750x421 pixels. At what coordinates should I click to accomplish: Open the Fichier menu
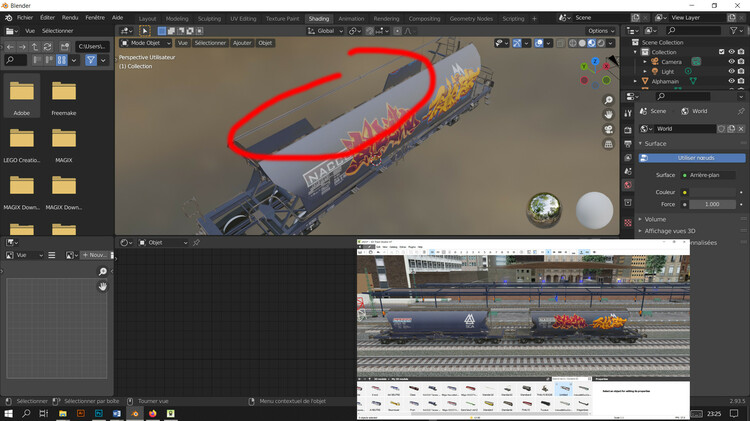point(25,18)
